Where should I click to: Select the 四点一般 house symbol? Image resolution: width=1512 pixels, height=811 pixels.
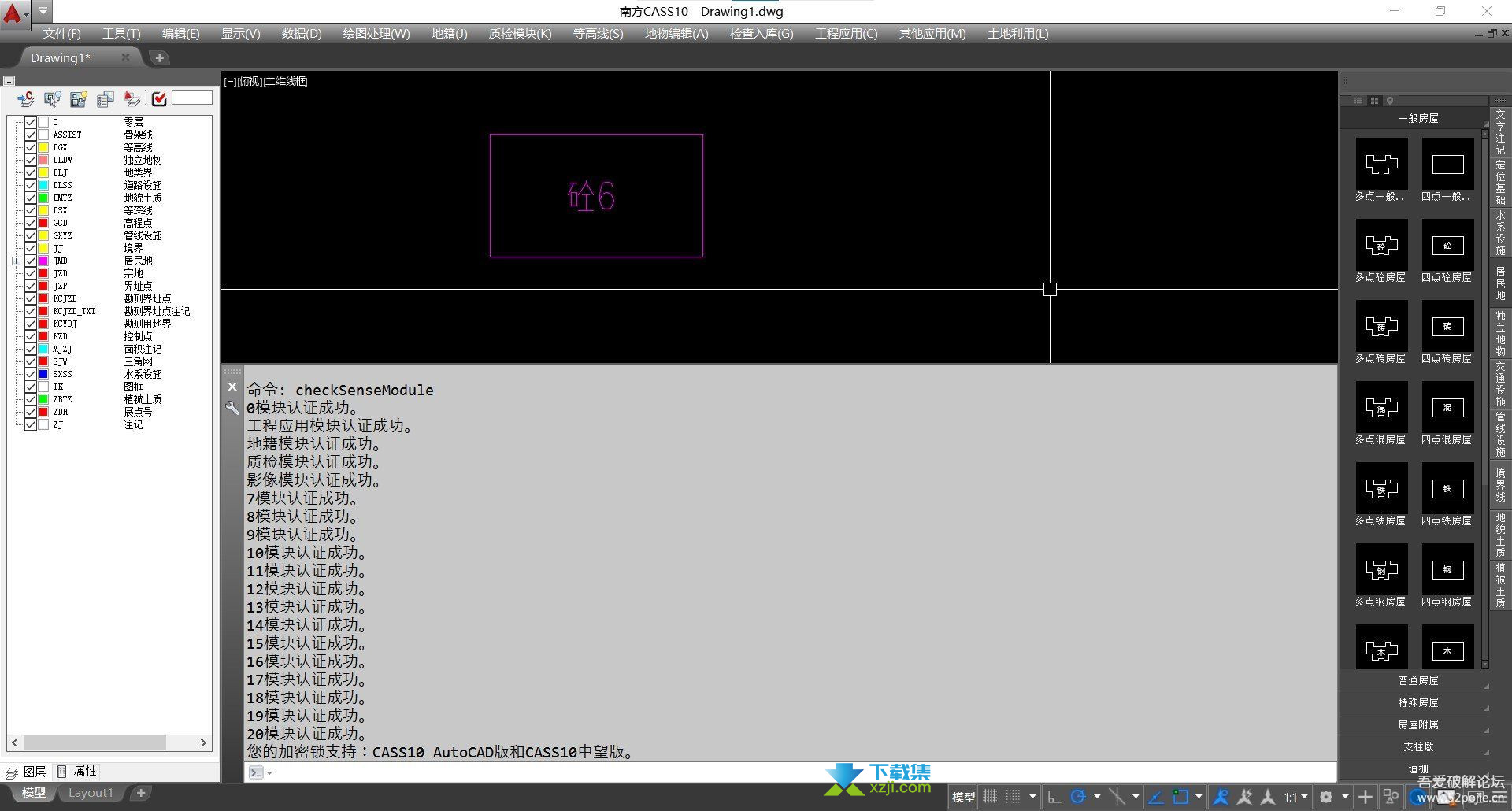point(1447,164)
